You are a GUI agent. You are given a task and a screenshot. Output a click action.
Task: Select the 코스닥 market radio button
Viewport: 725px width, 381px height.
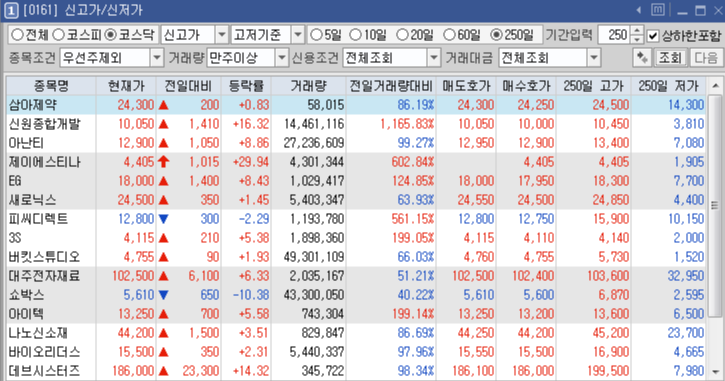(111, 35)
